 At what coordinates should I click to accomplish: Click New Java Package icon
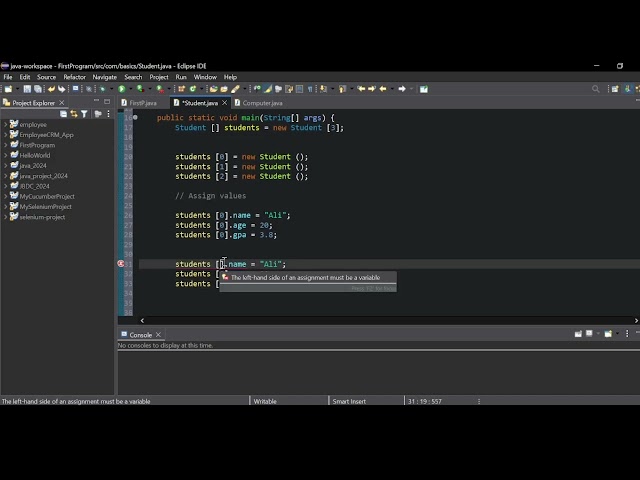click(181, 89)
